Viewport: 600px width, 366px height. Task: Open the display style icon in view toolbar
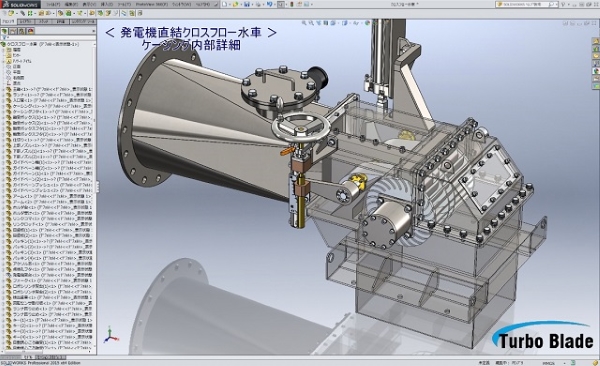point(344,23)
